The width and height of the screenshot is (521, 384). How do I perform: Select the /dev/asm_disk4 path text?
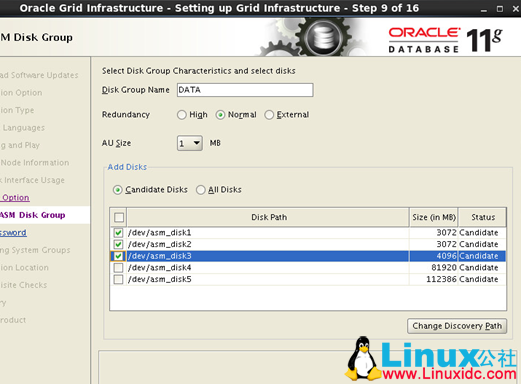click(x=159, y=268)
